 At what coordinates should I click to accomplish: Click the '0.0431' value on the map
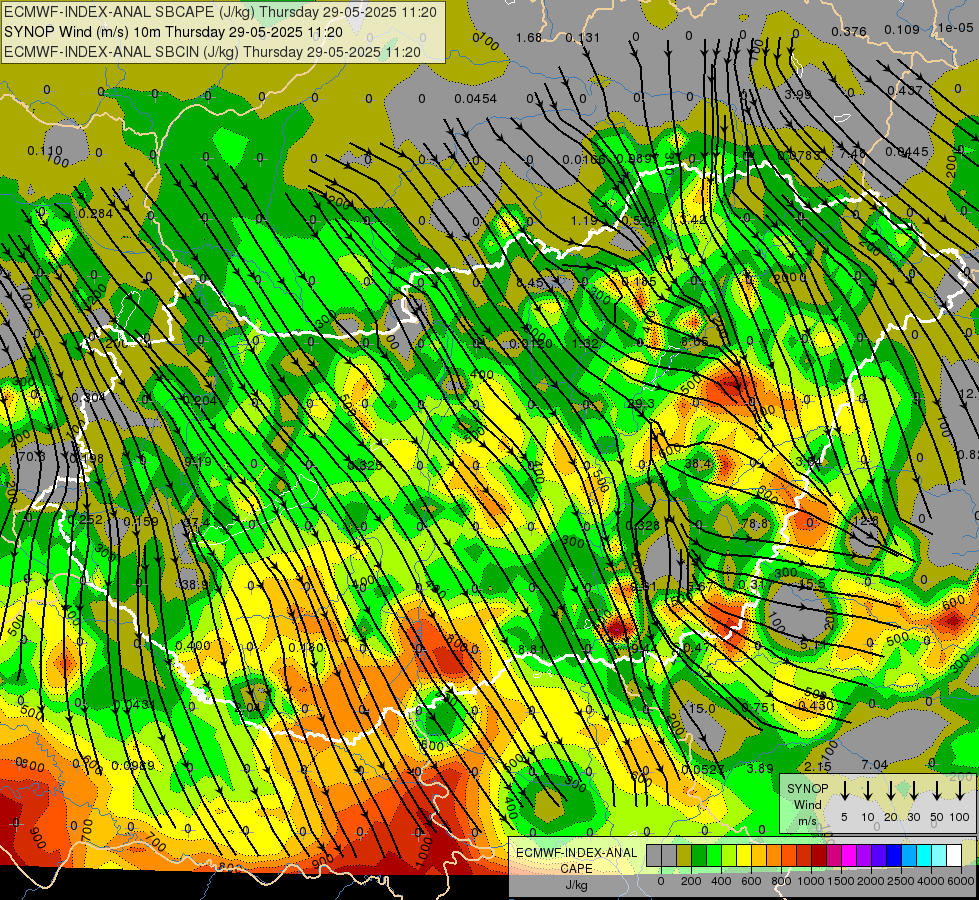pos(135,704)
